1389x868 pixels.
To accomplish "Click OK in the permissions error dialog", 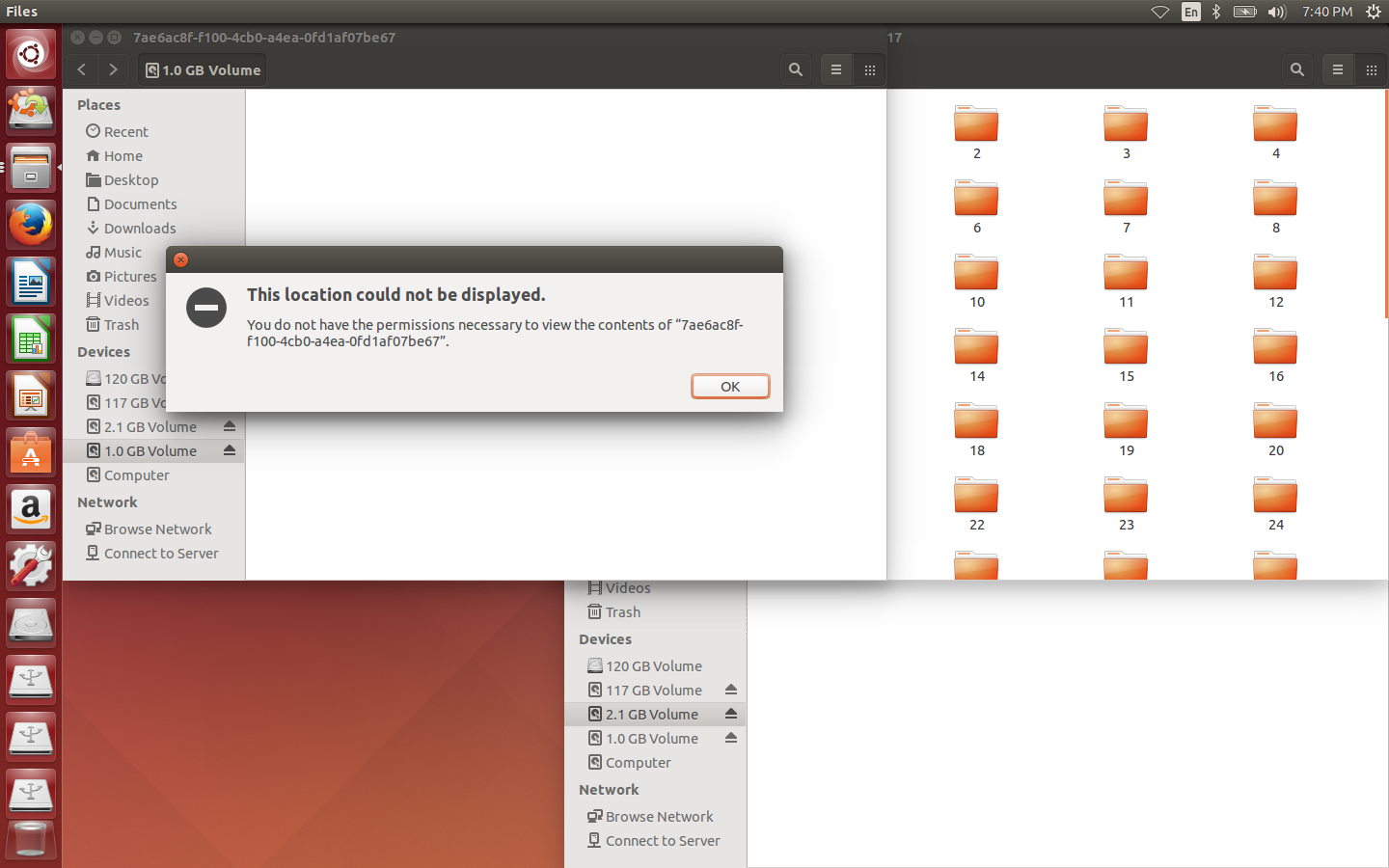I will [730, 386].
